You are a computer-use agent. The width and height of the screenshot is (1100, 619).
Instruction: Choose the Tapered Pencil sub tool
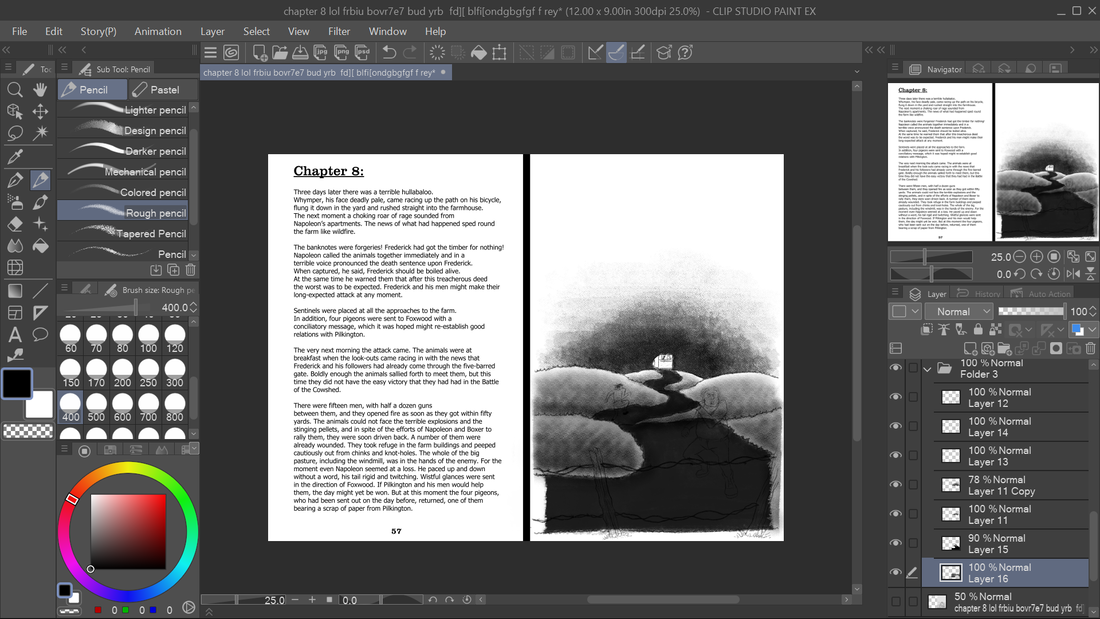(x=122, y=234)
